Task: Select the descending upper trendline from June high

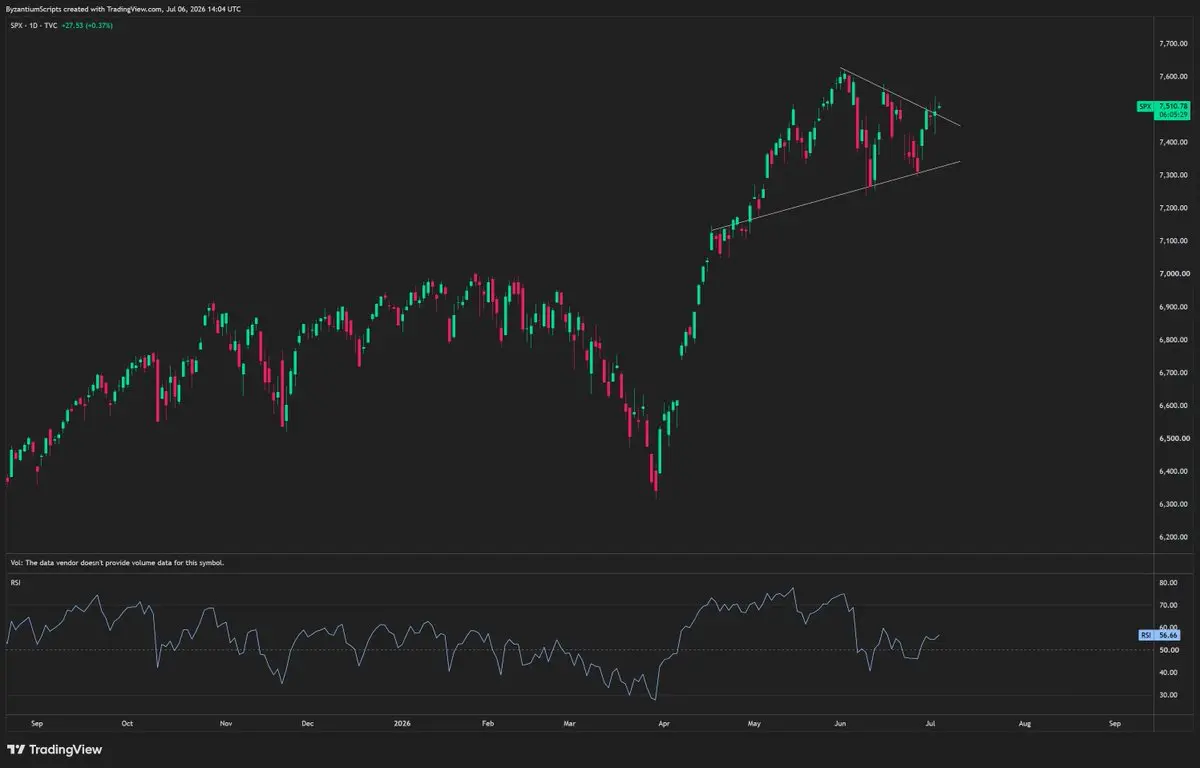Action: coord(900,97)
